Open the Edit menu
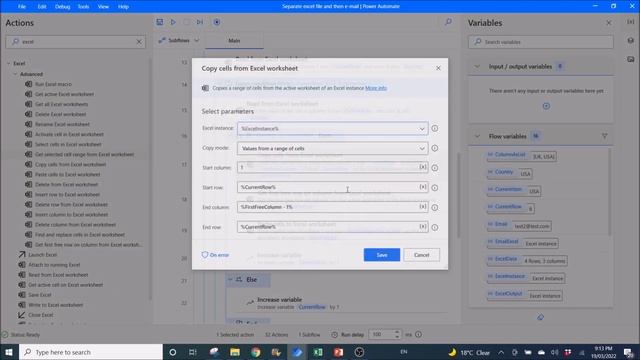This screenshot has width=640, height=360. point(42,7)
